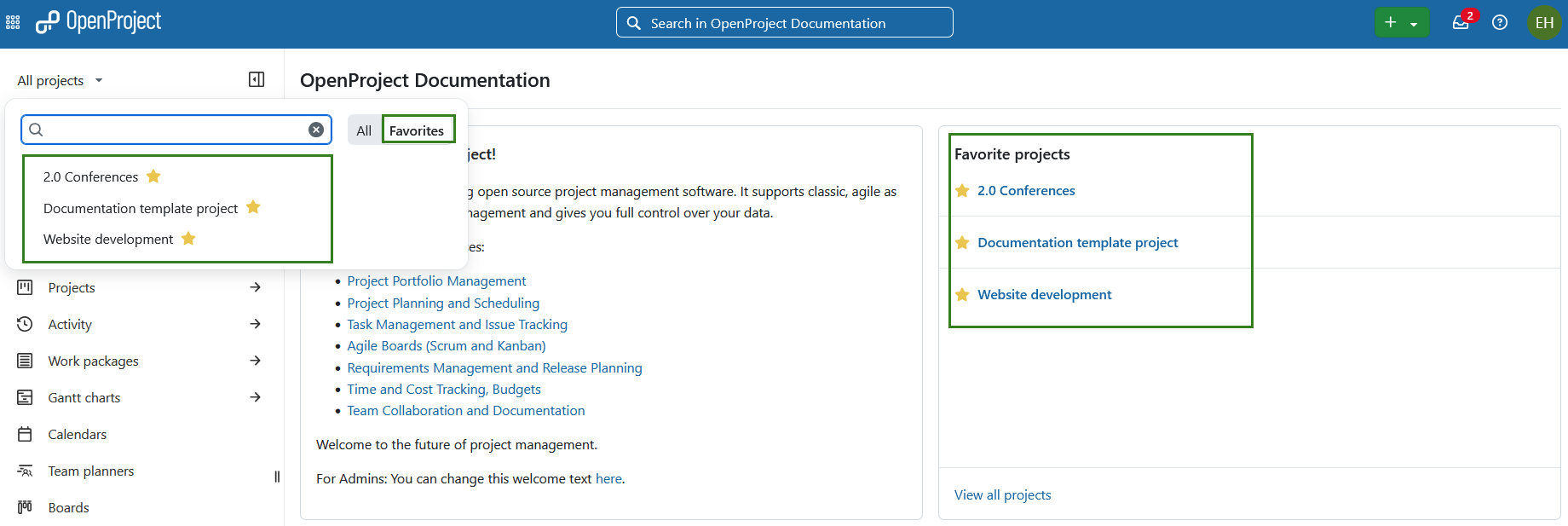1568x526 pixels.
Task: Switch to the All tab in project selector
Action: (364, 130)
